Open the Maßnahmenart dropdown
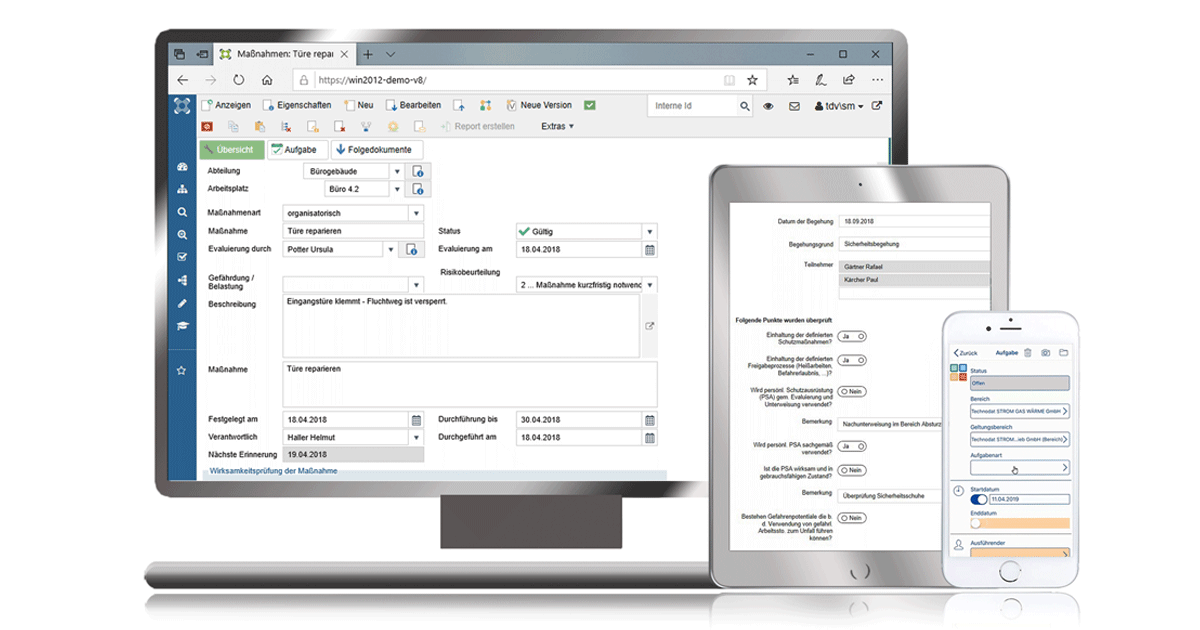The height and width of the screenshot is (630, 1200). (x=416, y=213)
